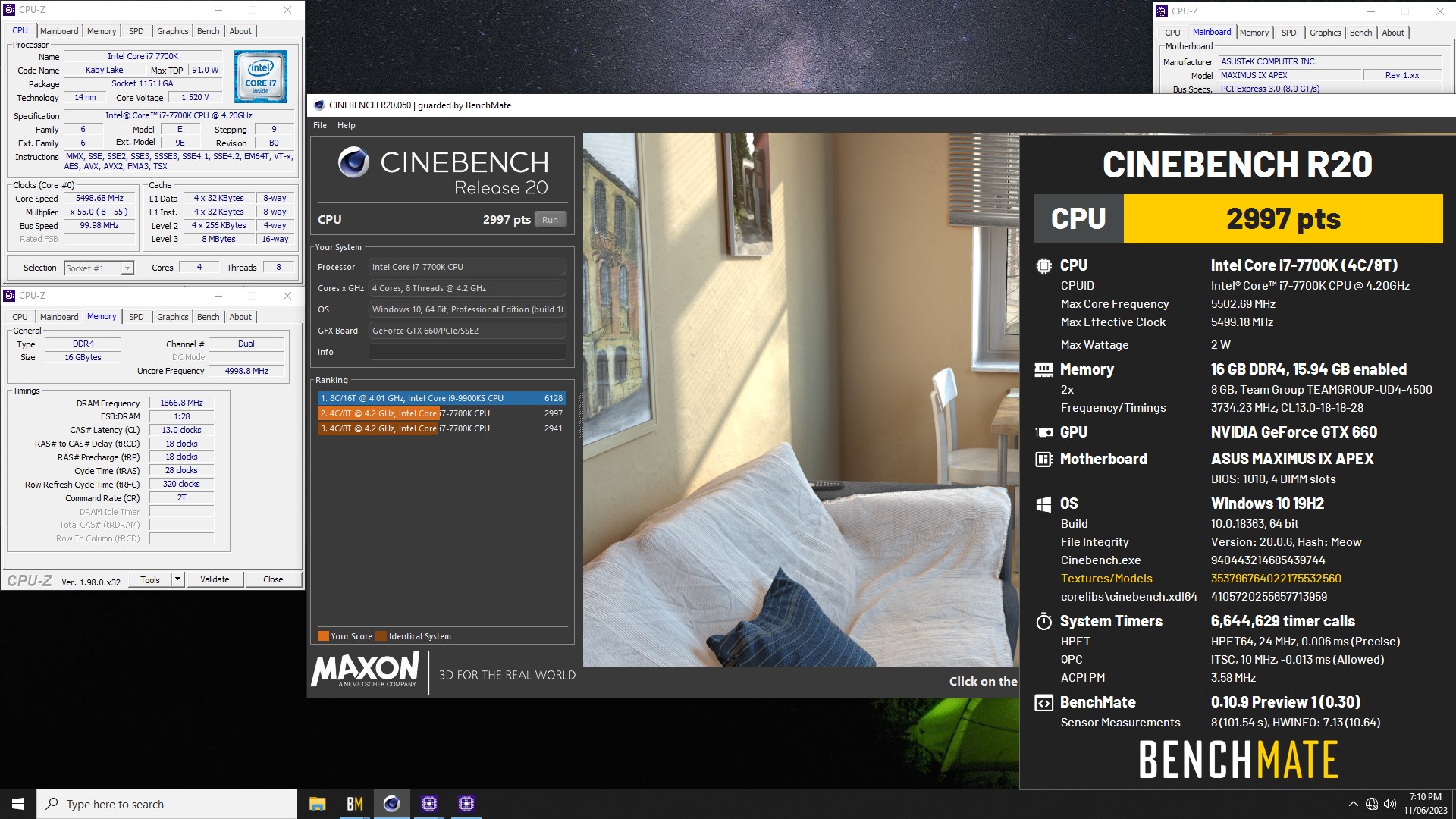Show hidden system tray icons
The image size is (1456, 819).
coord(1353,804)
